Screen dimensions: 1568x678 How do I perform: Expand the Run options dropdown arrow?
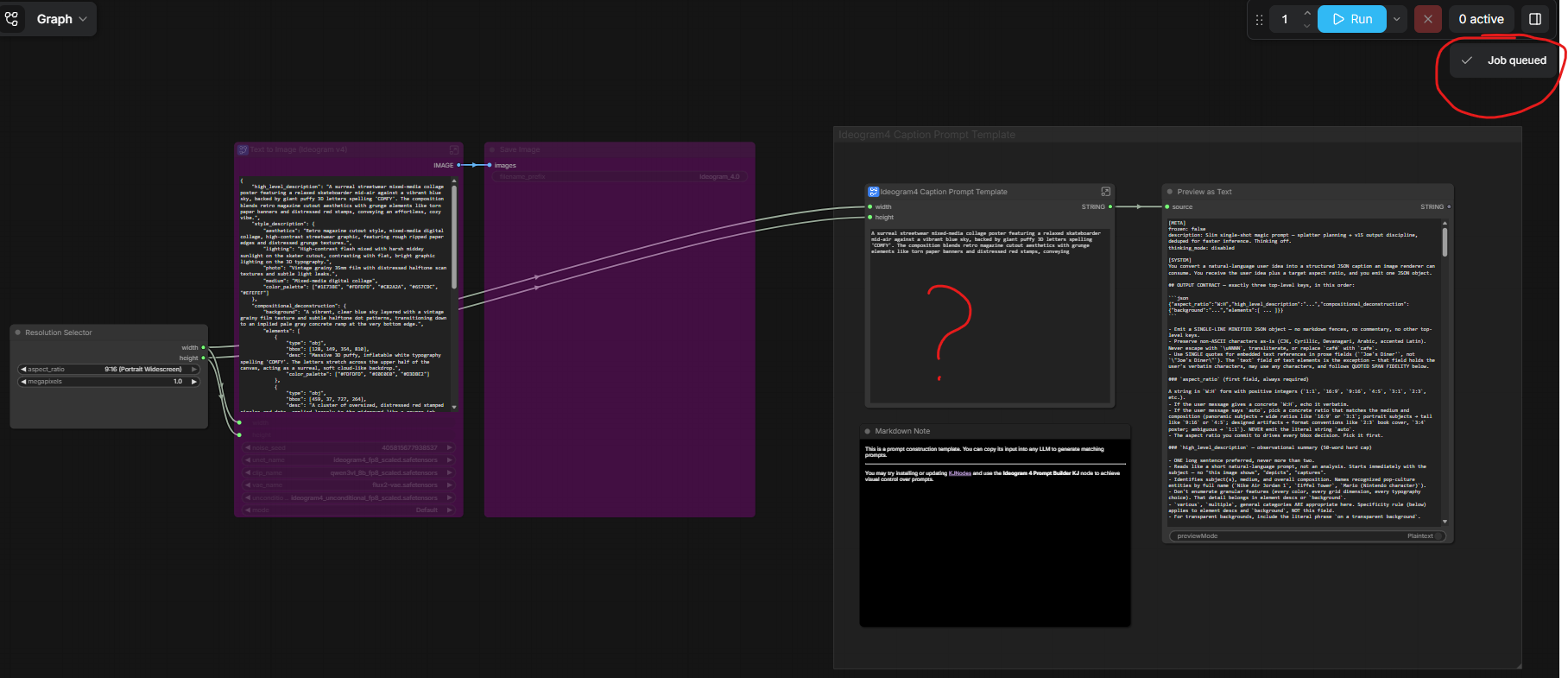(x=1397, y=19)
